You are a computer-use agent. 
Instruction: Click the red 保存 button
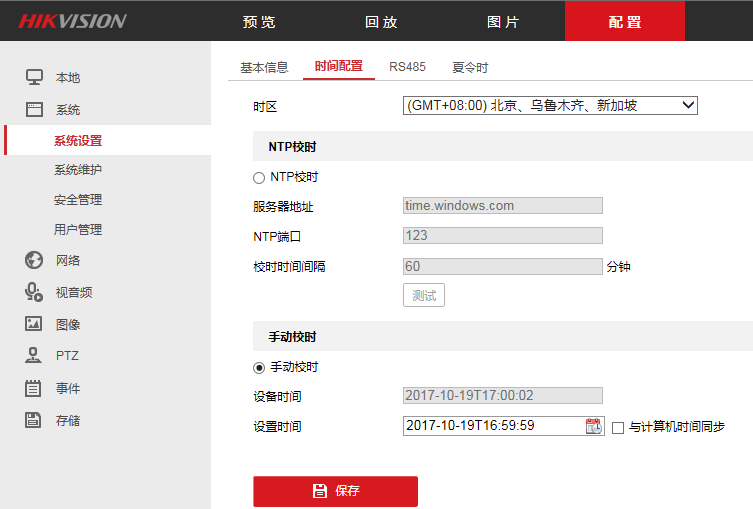click(335, 491)
